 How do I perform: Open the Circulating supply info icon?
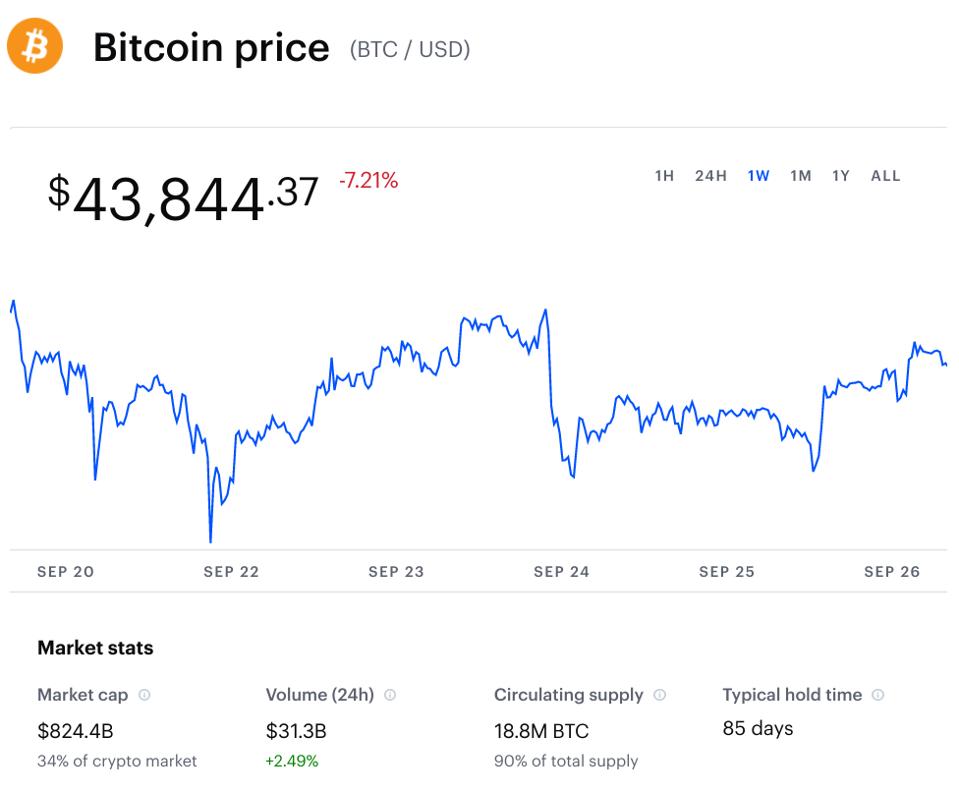click(x=659, y=695)
